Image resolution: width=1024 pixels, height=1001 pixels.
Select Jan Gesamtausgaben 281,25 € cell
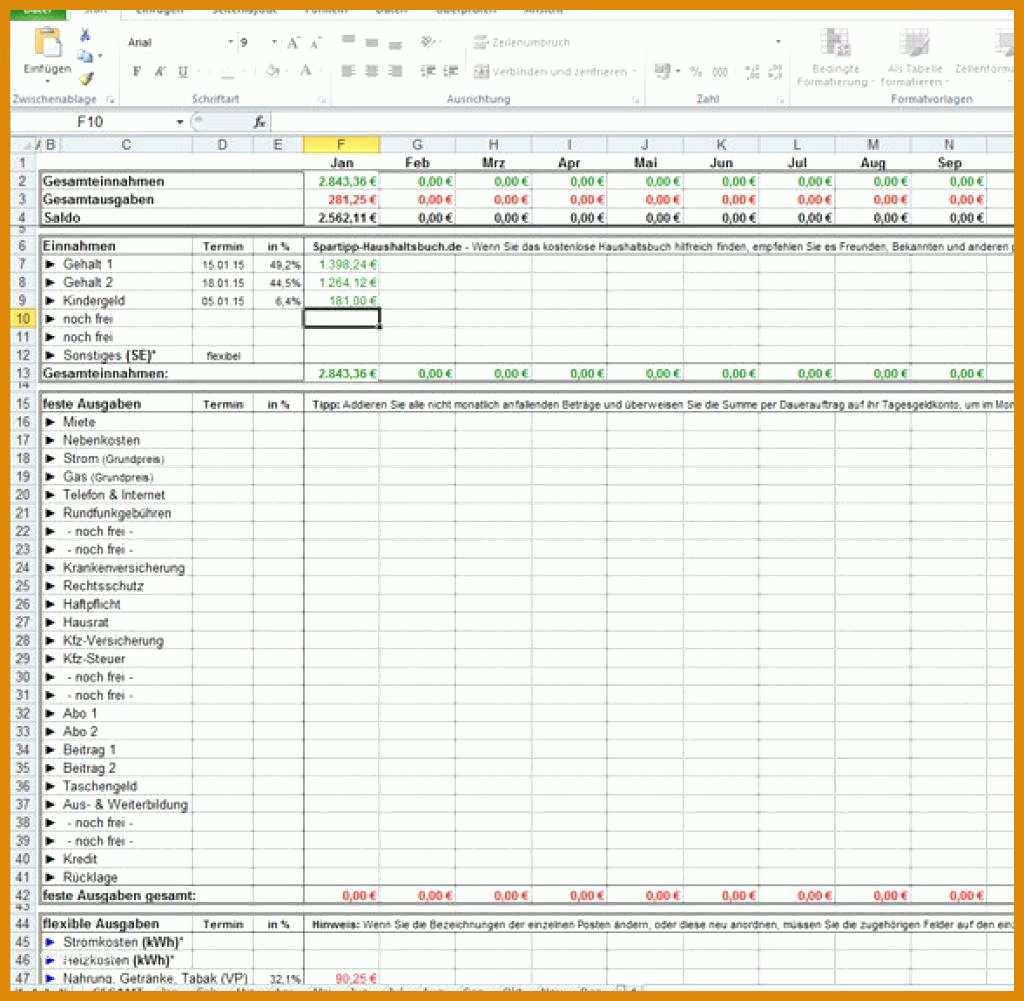pyautogui.click(x=342, y=200)
